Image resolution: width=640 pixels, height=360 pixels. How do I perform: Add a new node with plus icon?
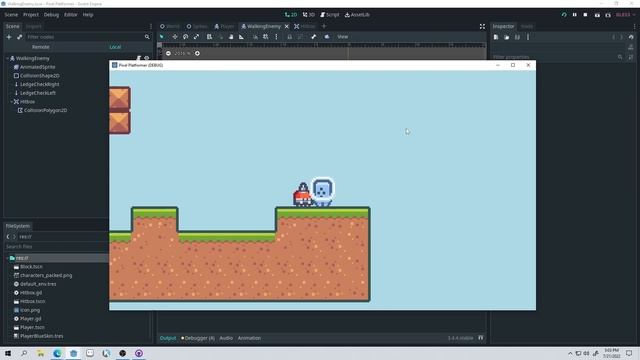click(x=9, y=37)
